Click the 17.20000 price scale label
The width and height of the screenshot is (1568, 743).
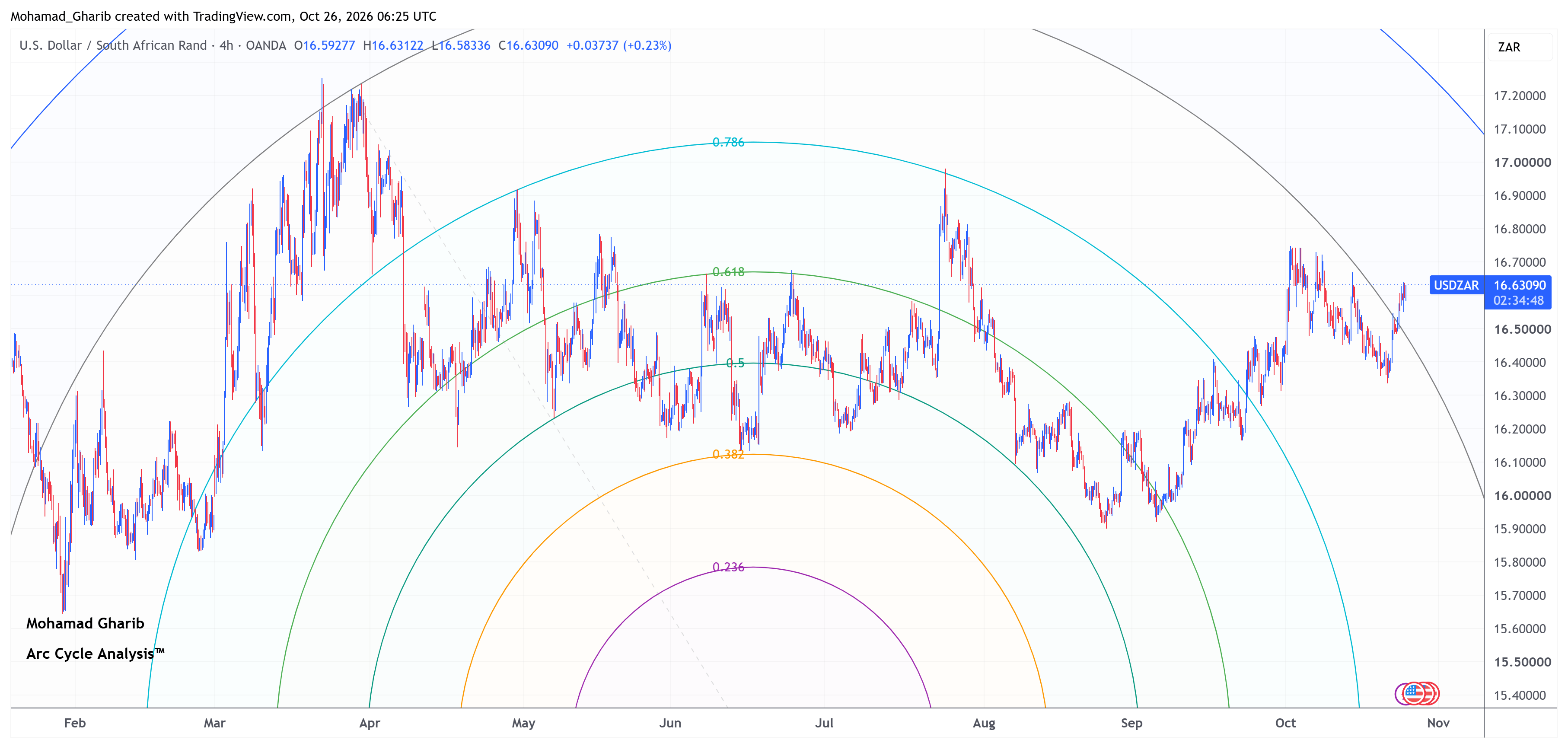[x=1519, y=96]
